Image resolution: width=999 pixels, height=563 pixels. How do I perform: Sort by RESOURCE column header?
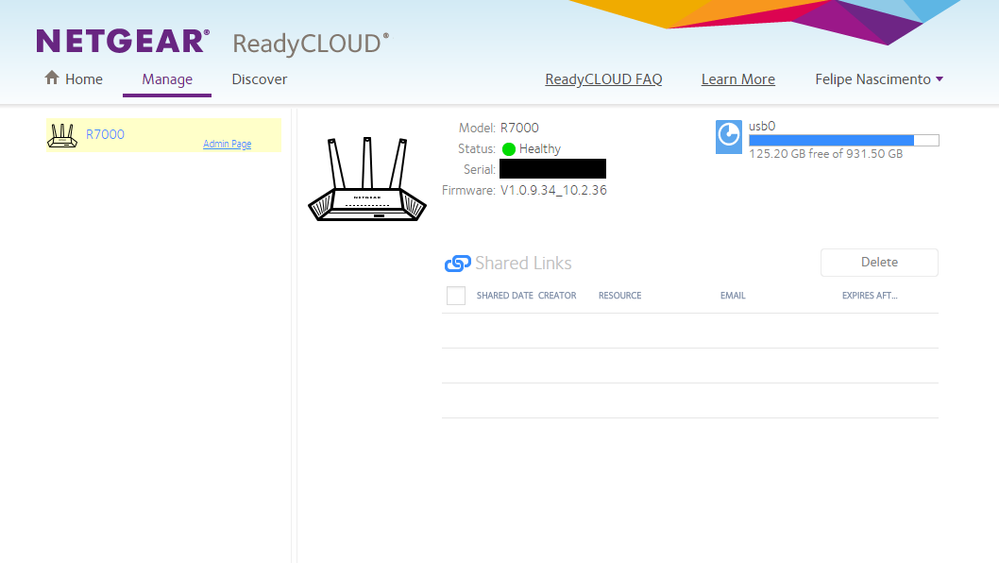tap(619, 296)
